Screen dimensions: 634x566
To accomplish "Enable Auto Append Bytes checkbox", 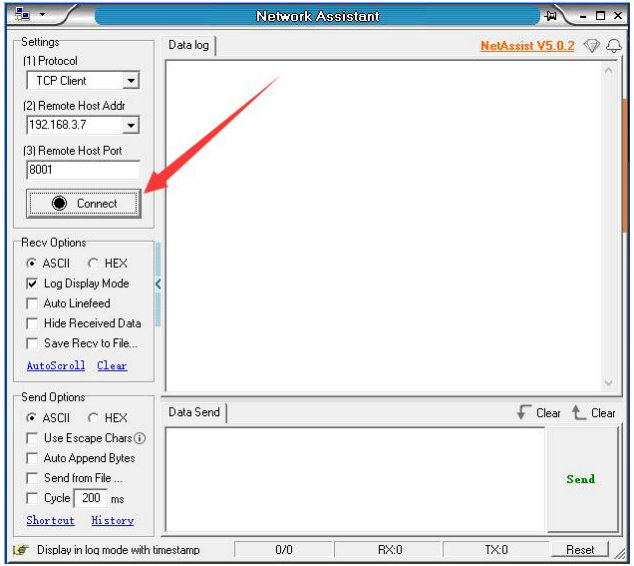I will [33, 458].
